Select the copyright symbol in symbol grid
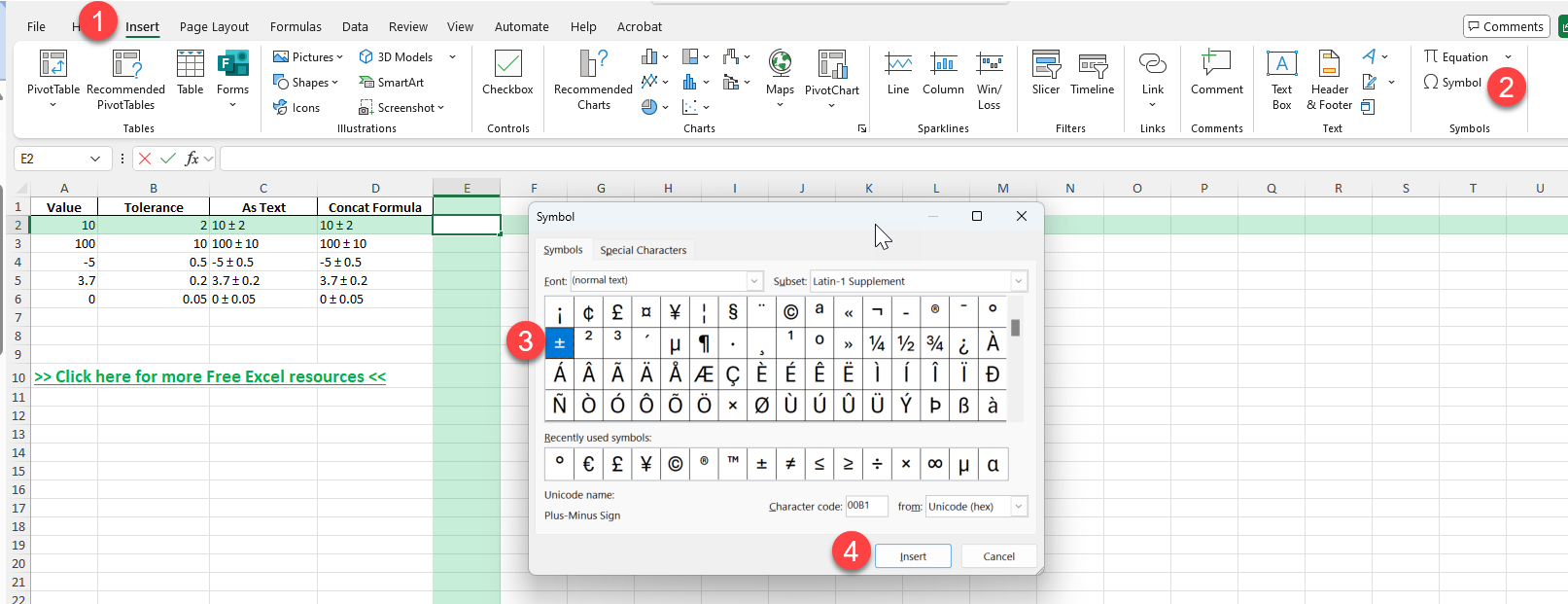1568x604 pixels. click(x=790, y=312)
